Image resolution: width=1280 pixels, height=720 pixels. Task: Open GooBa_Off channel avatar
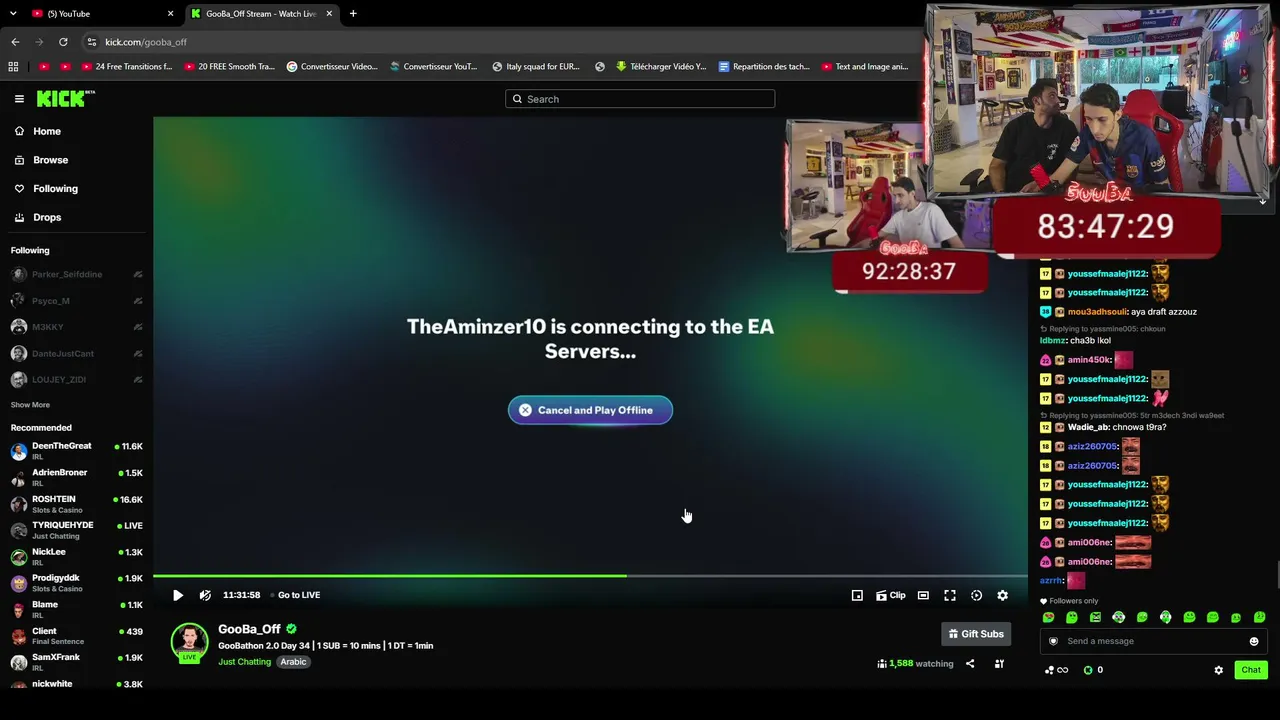click(189, 643)
